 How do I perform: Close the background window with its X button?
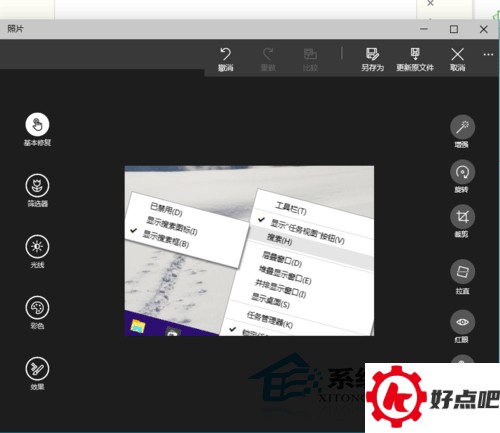pyautogui.click(x=430, y=3)
